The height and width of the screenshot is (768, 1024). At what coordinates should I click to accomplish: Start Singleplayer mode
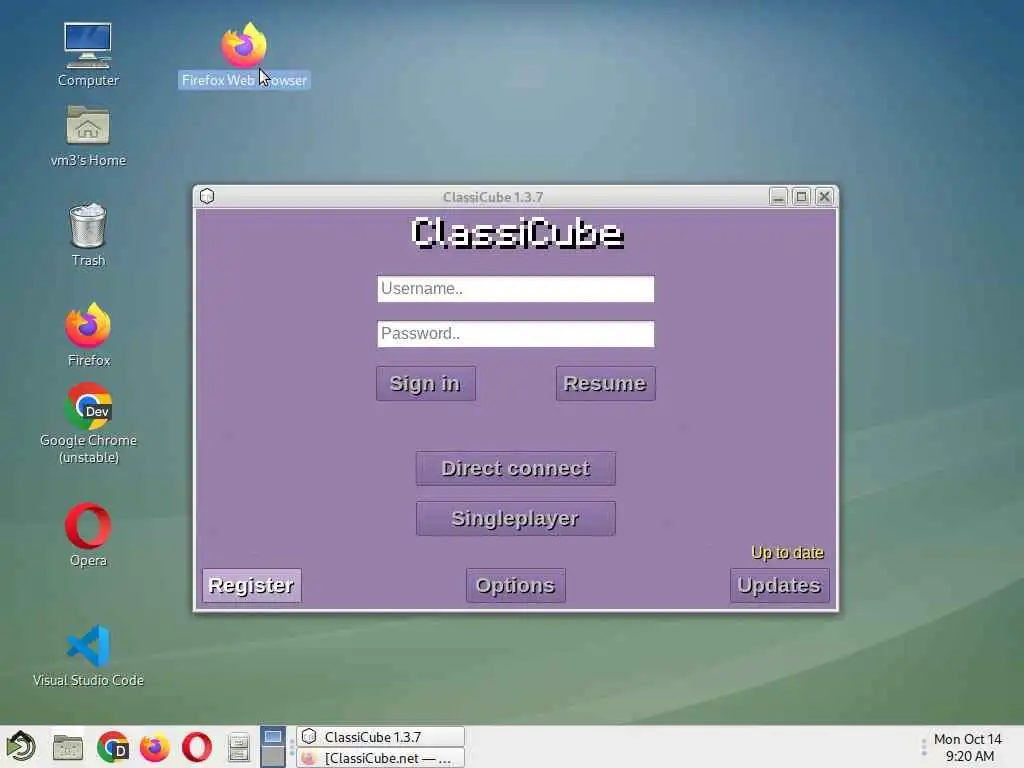click(515, 519)
